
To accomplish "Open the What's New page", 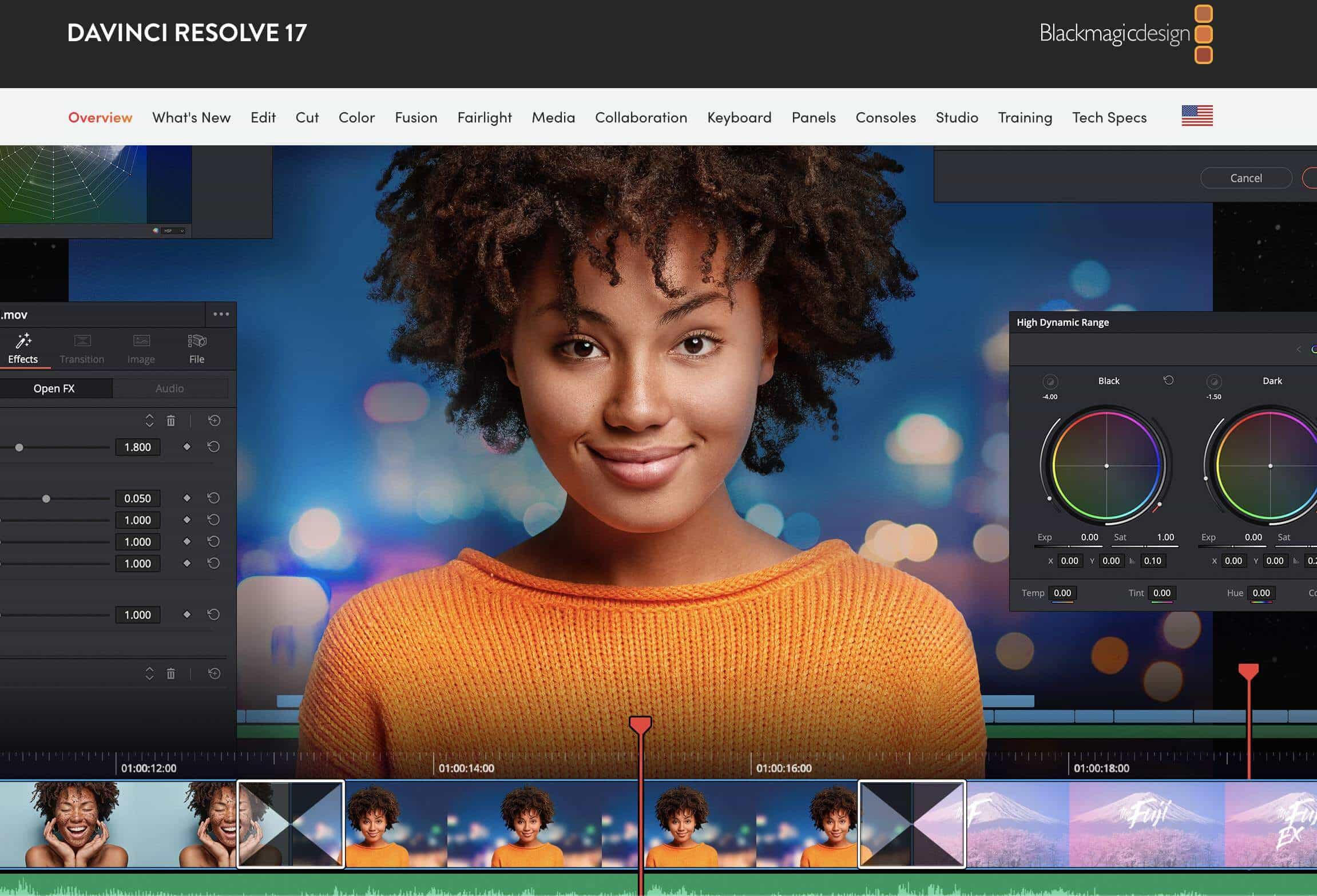I will [x=191, y=117].
